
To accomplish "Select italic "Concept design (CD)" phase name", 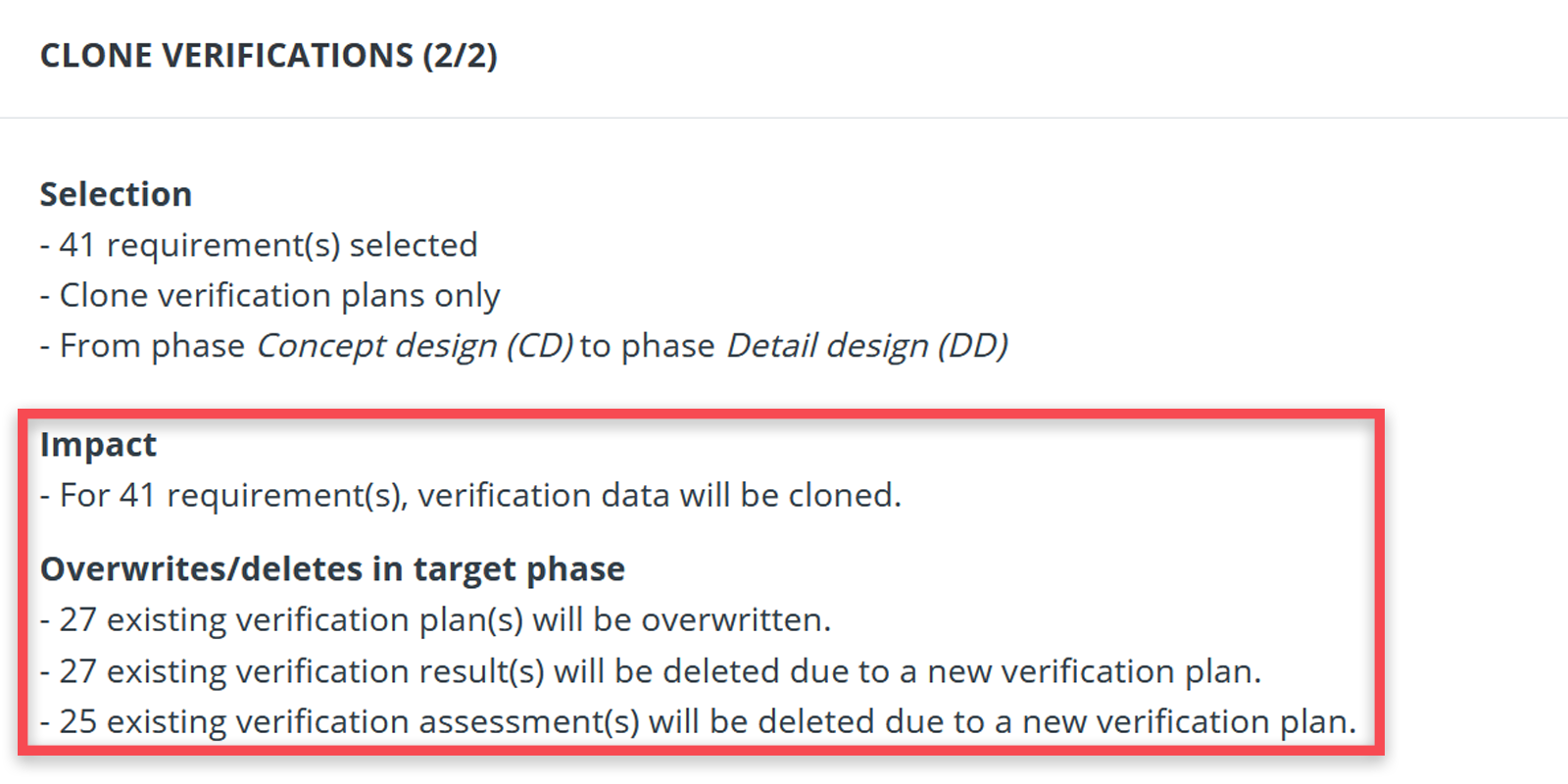I will (x=415, y=346).
